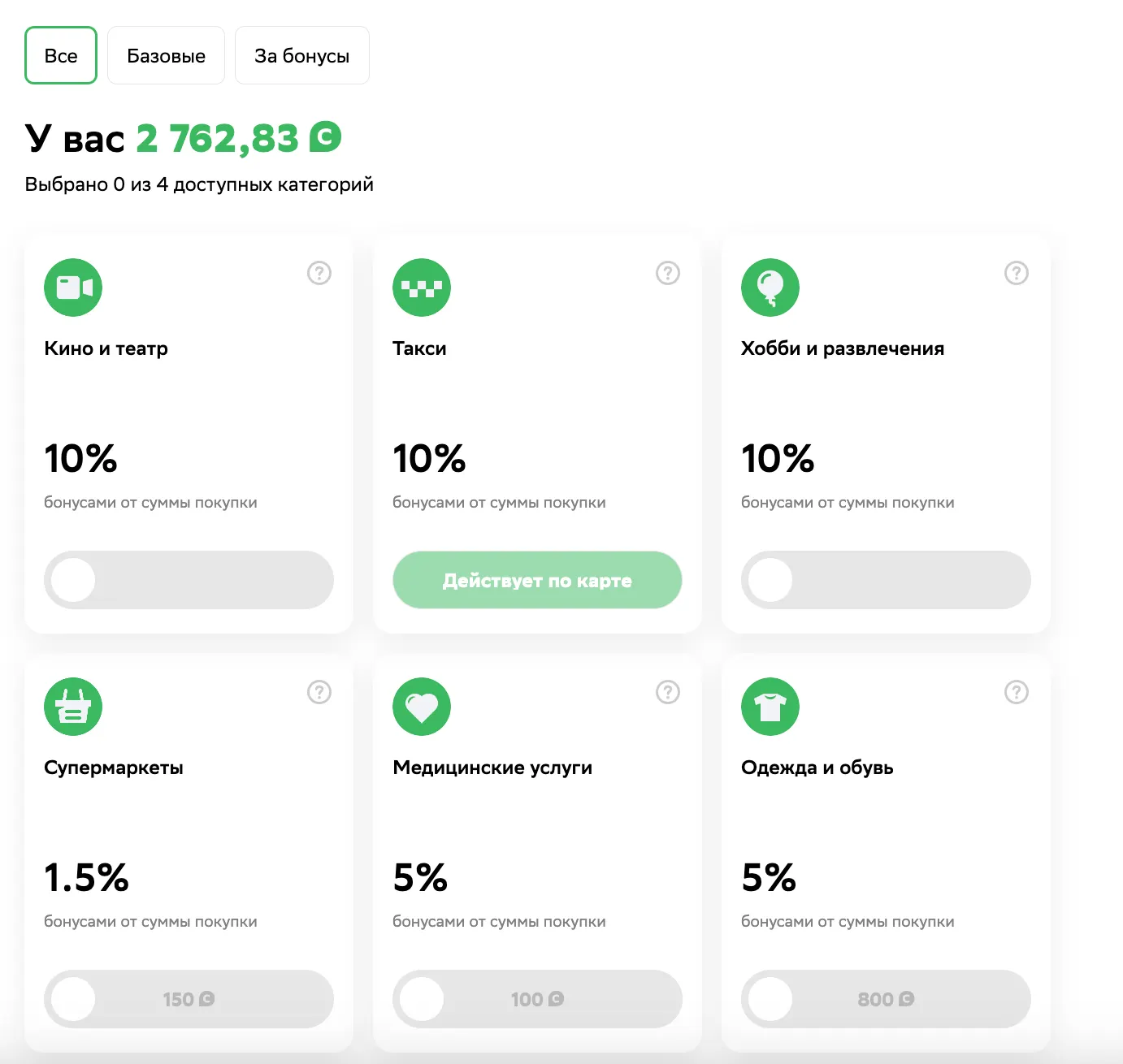The height and width of the screenshot is (1064, 1123).
Task: Open question mark help for Супермаркеты
Action: point(319,692)
